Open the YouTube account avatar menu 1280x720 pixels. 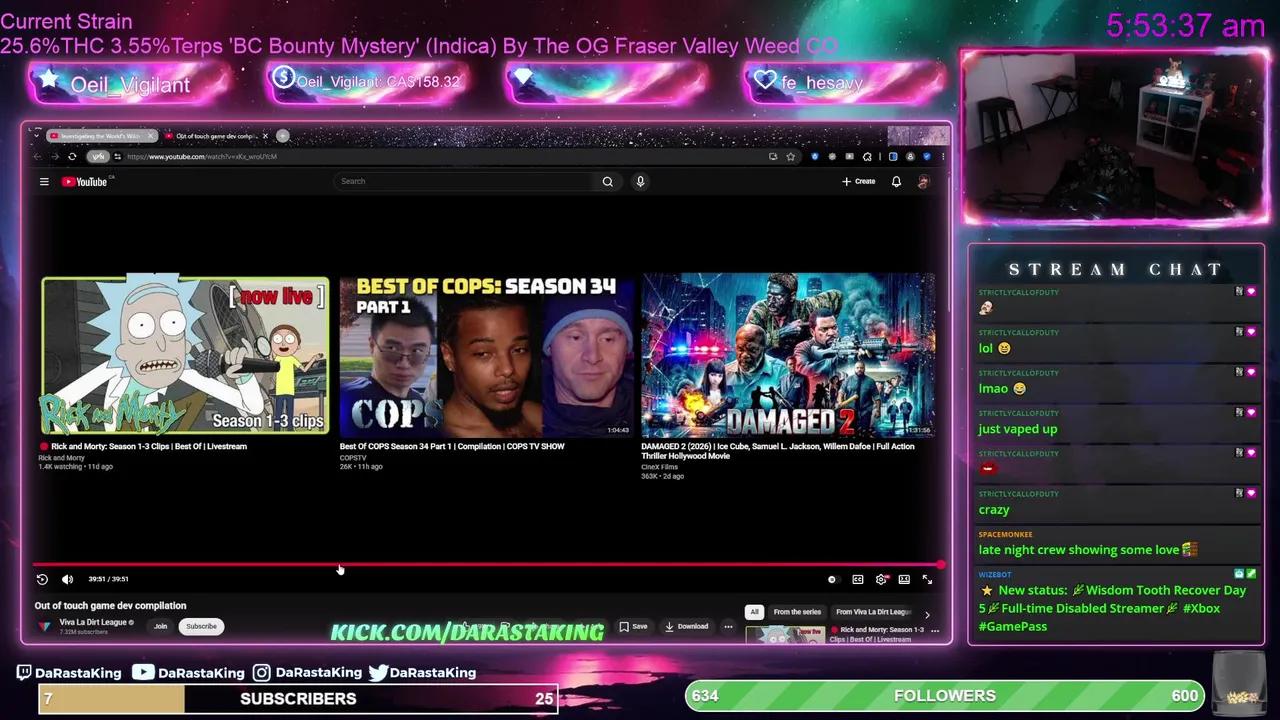(x=923, y=181)
